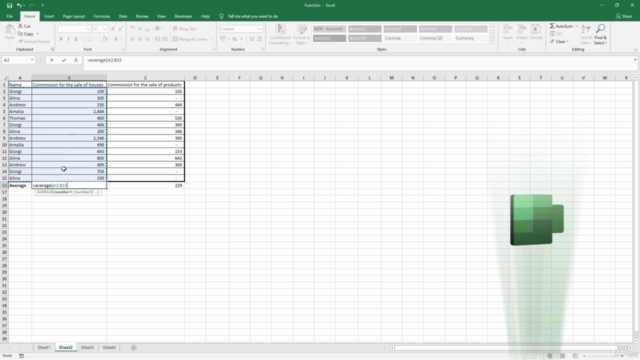Undo the last action

(19, 5)
